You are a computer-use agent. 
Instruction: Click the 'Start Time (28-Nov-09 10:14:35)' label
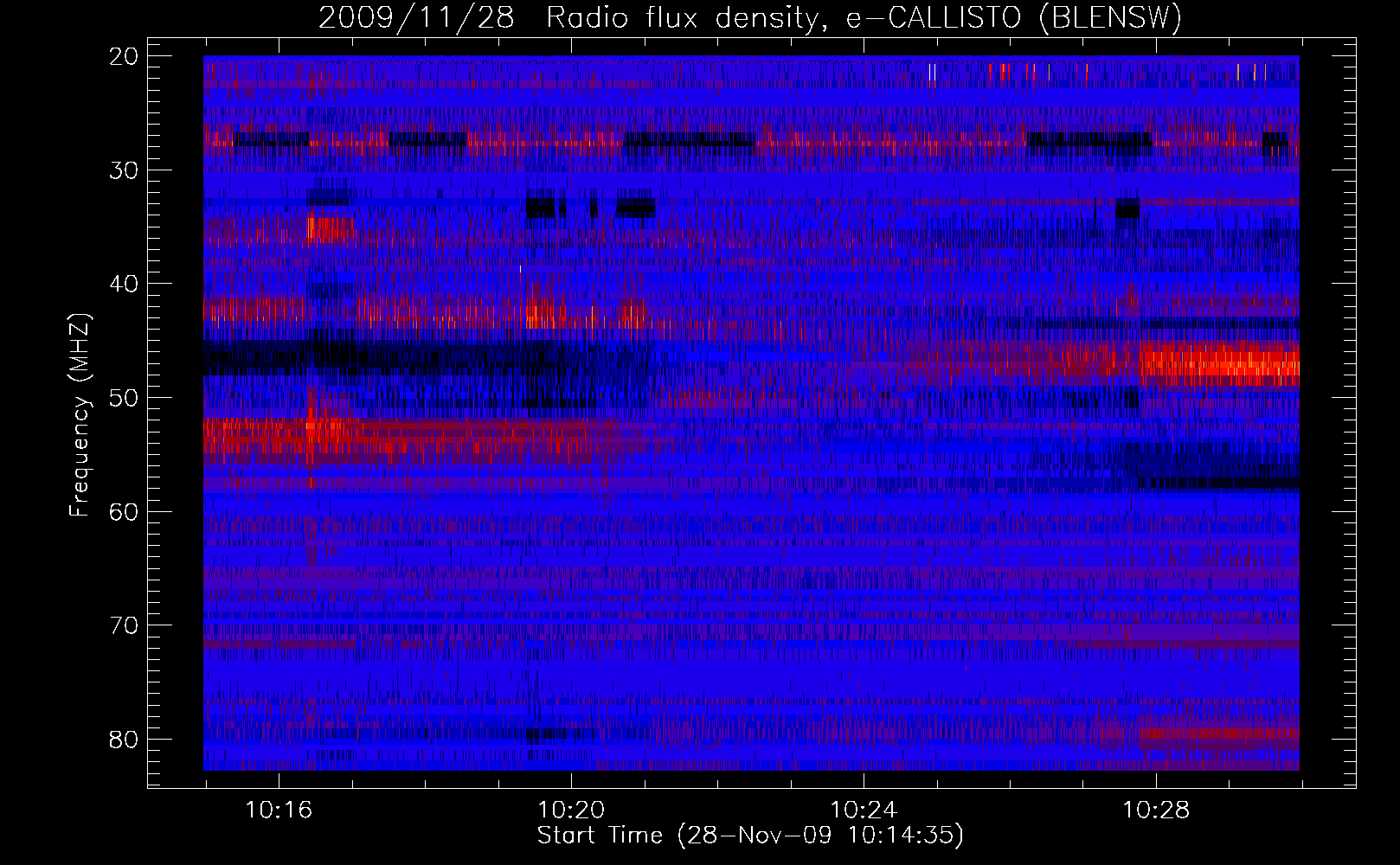(750, 836)
